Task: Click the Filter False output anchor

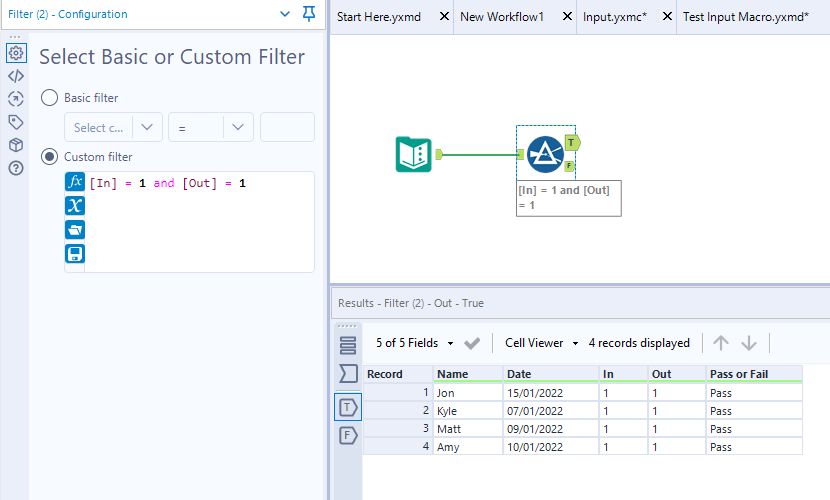Action: [x=569, y=166]
